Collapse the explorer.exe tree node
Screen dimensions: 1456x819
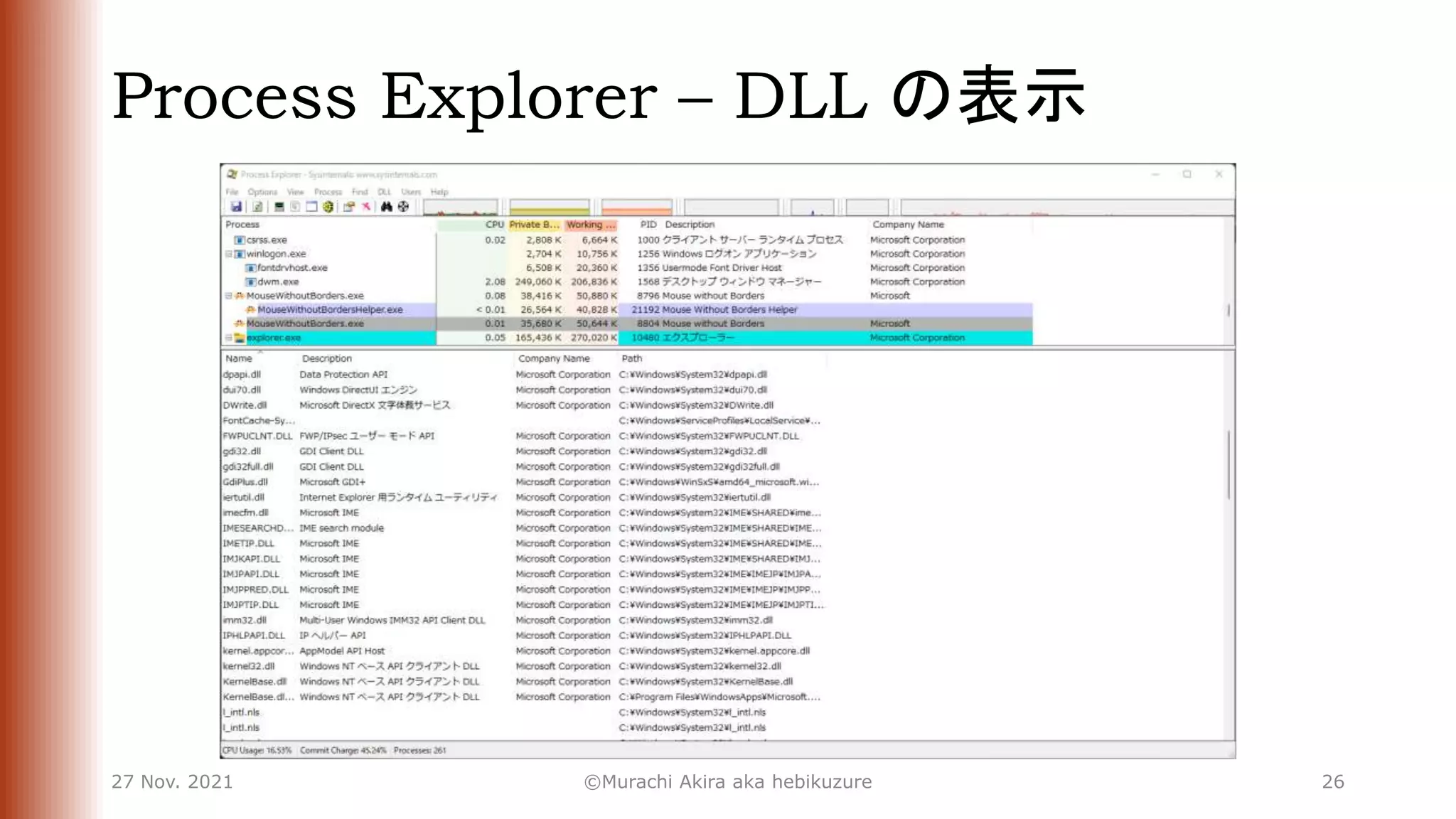[x=229, y=338]
